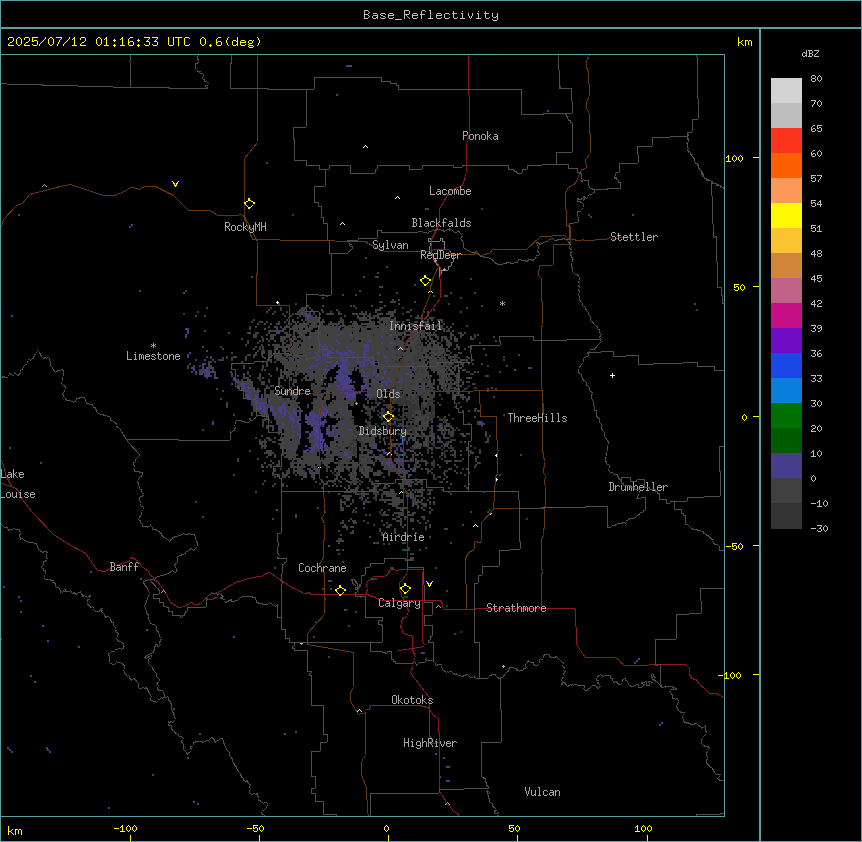
Task: Select the indigo legend swatch between 10 and 0
Action: [786, 466]
